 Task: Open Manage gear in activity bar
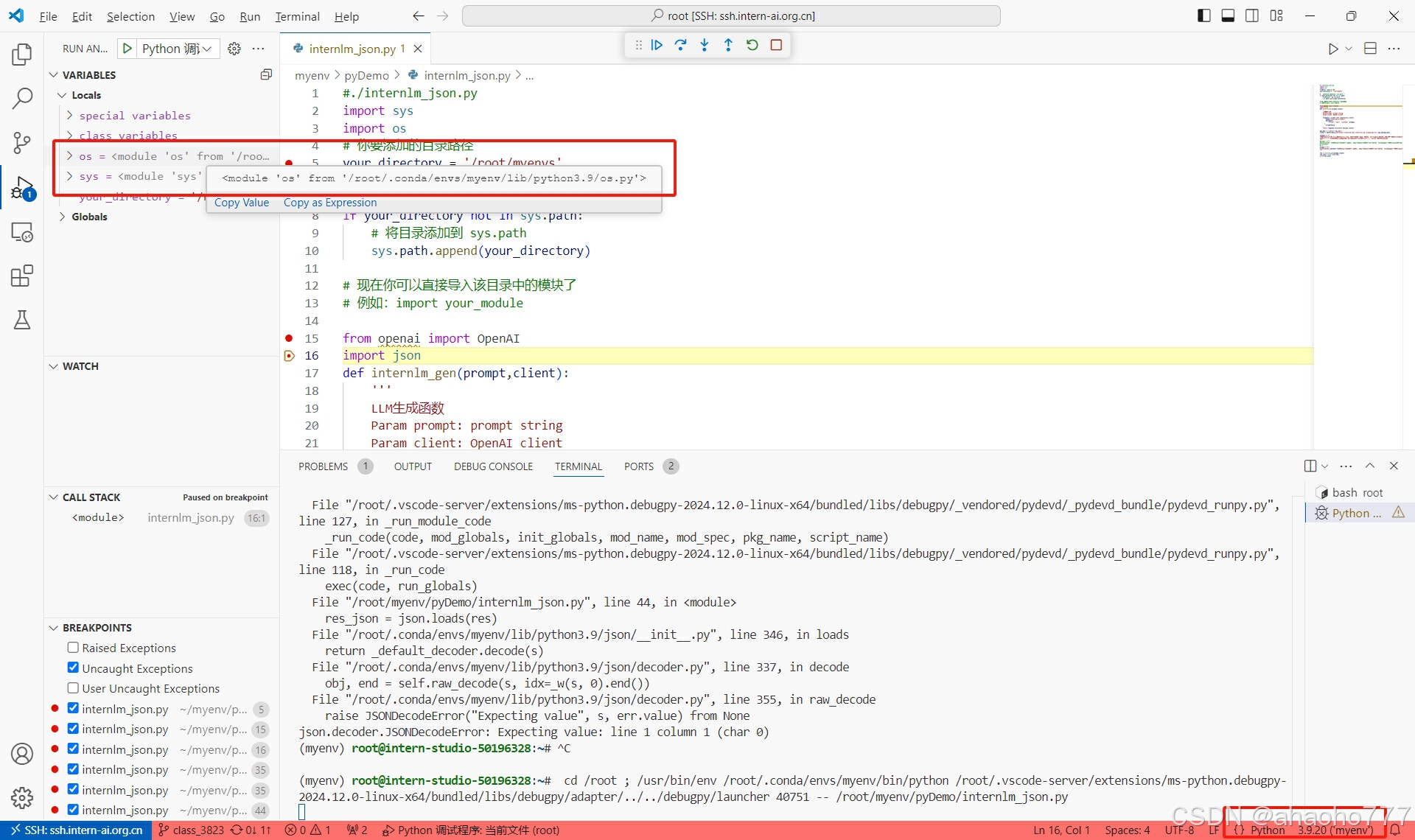(x=22, y=798)
